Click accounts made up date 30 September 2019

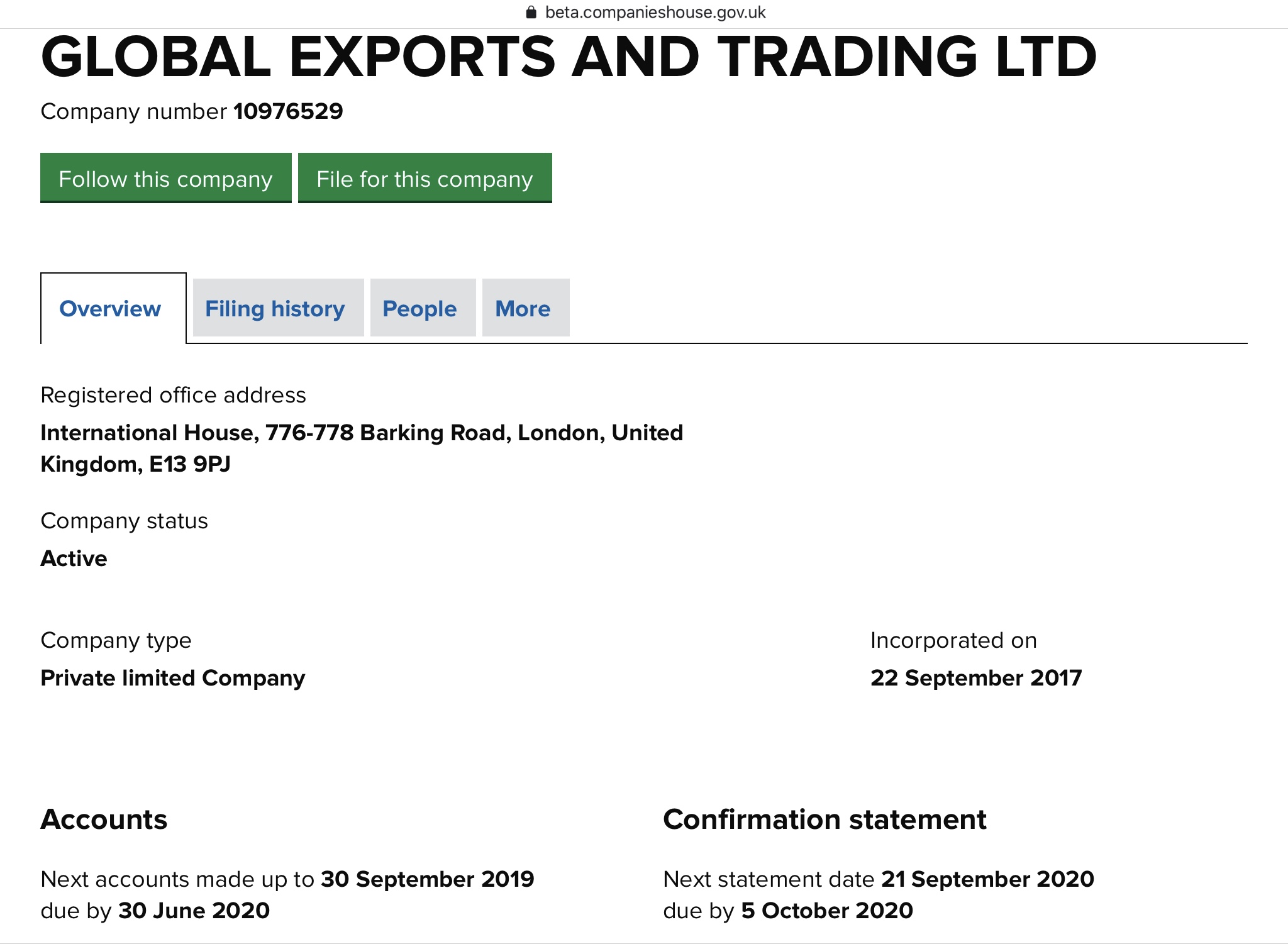point(427,879)
